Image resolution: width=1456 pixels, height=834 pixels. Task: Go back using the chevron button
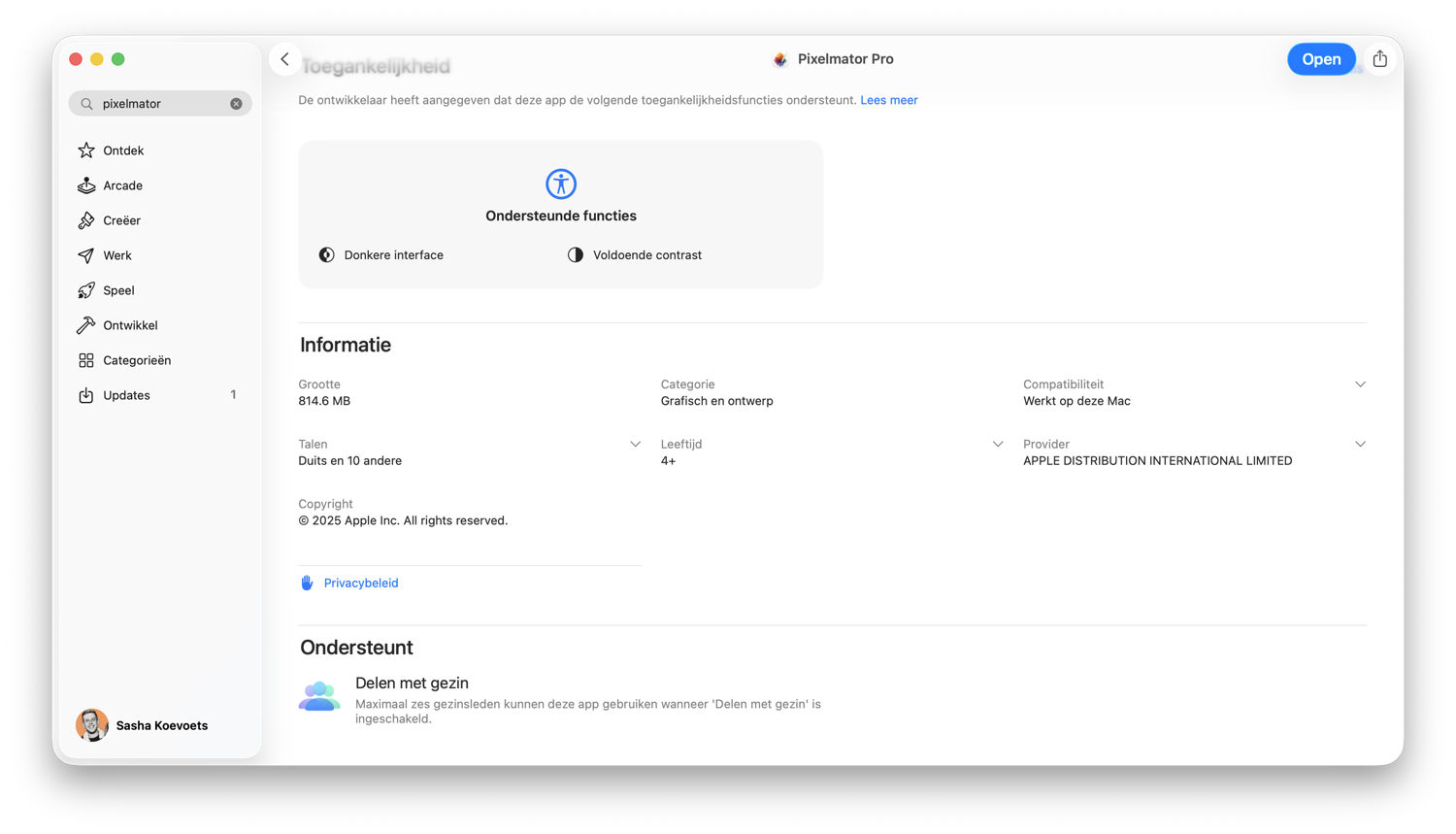pyautogui.click(x=284, y=59)
